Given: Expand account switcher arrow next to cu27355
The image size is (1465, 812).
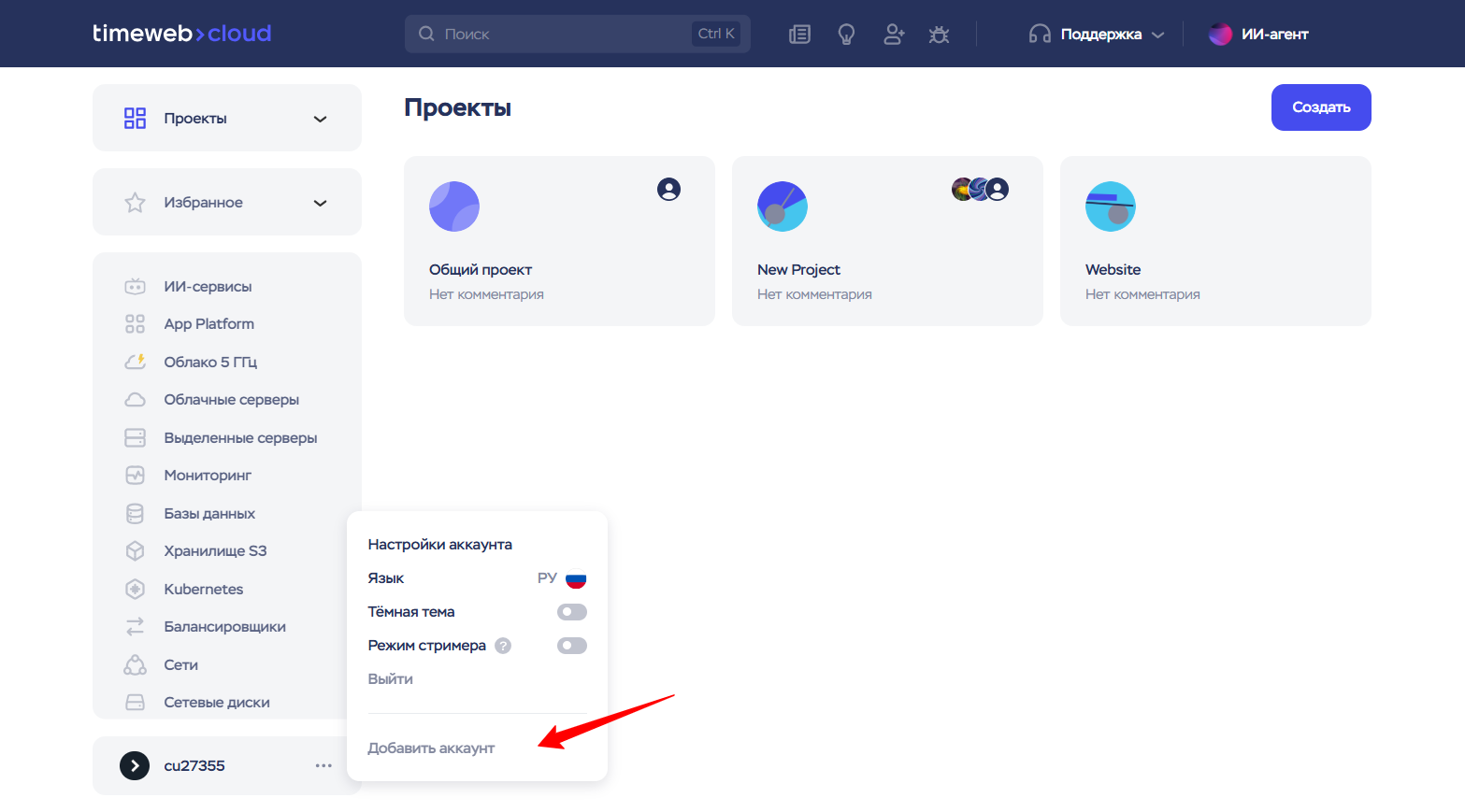Looking at the screenshot, I should pyautogui.click(x=135, y=766).
